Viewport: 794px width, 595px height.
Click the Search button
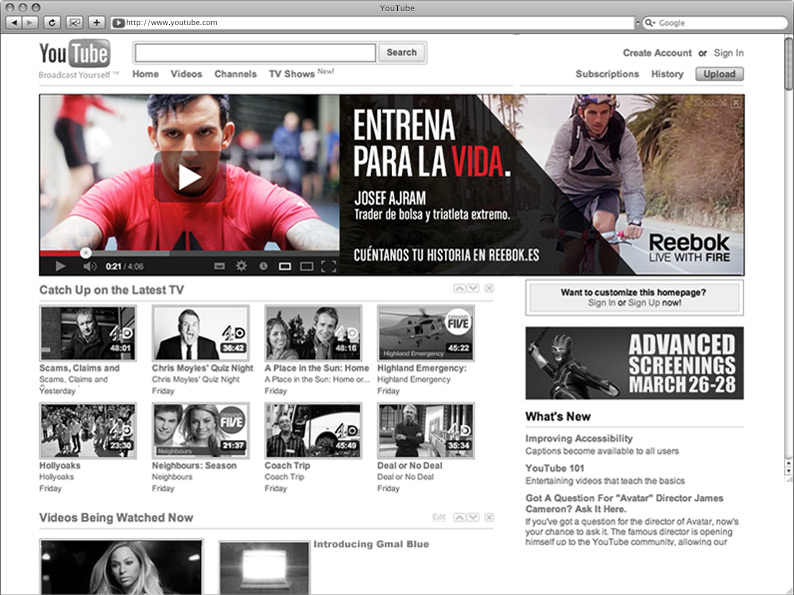click(x=402, y=53)
